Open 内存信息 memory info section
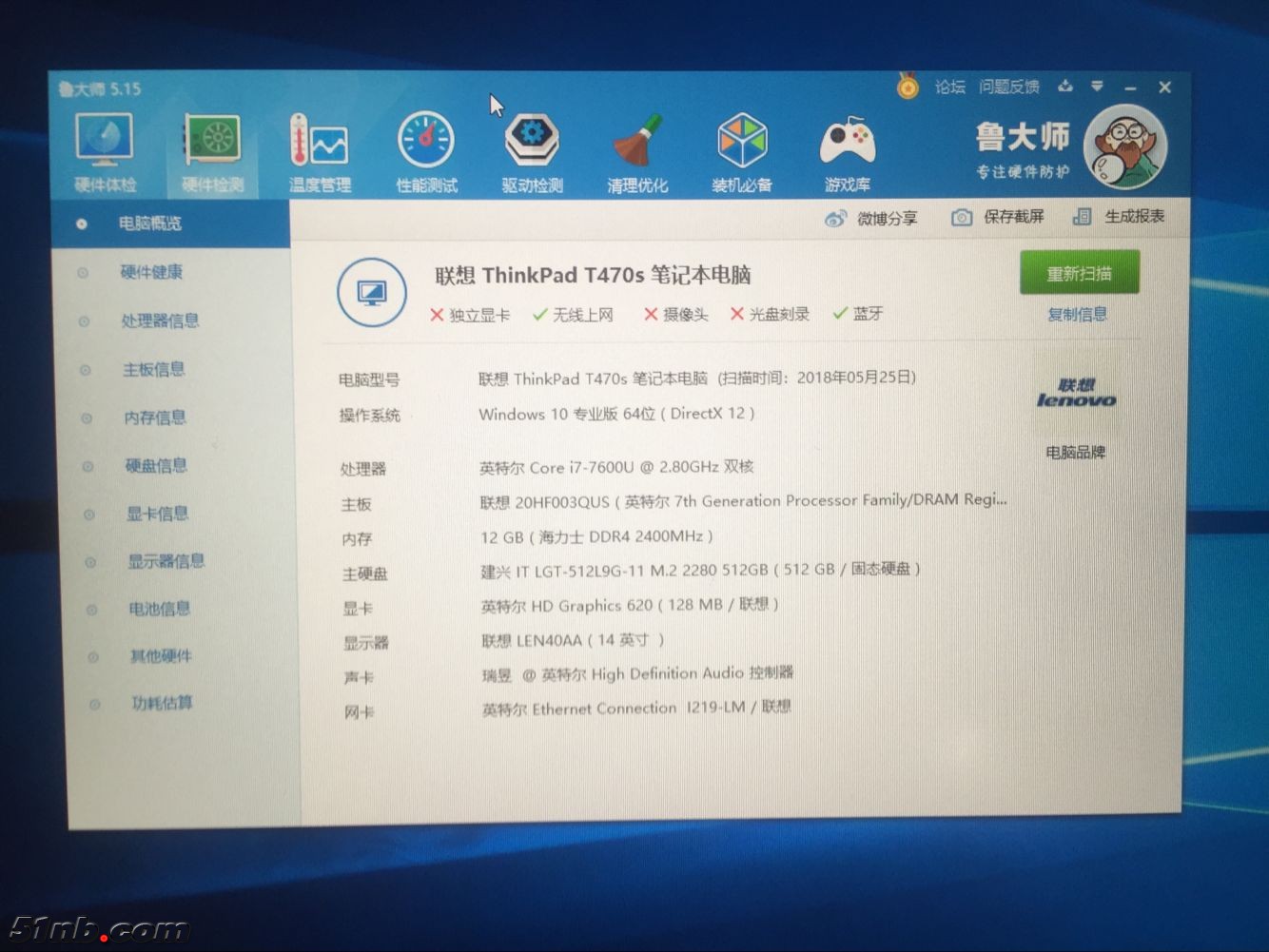 click(154, 418)
